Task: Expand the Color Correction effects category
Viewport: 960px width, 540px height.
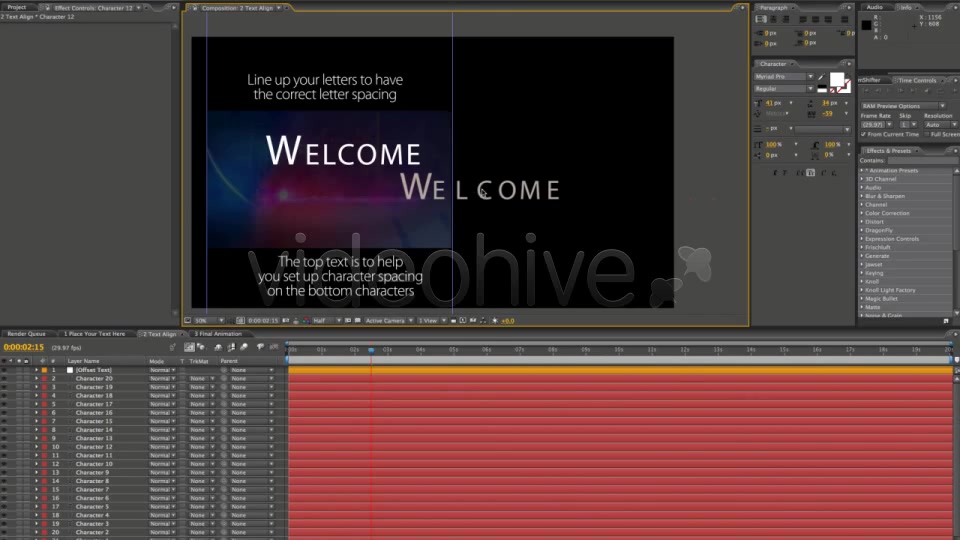Action: [x=862, y=214]
